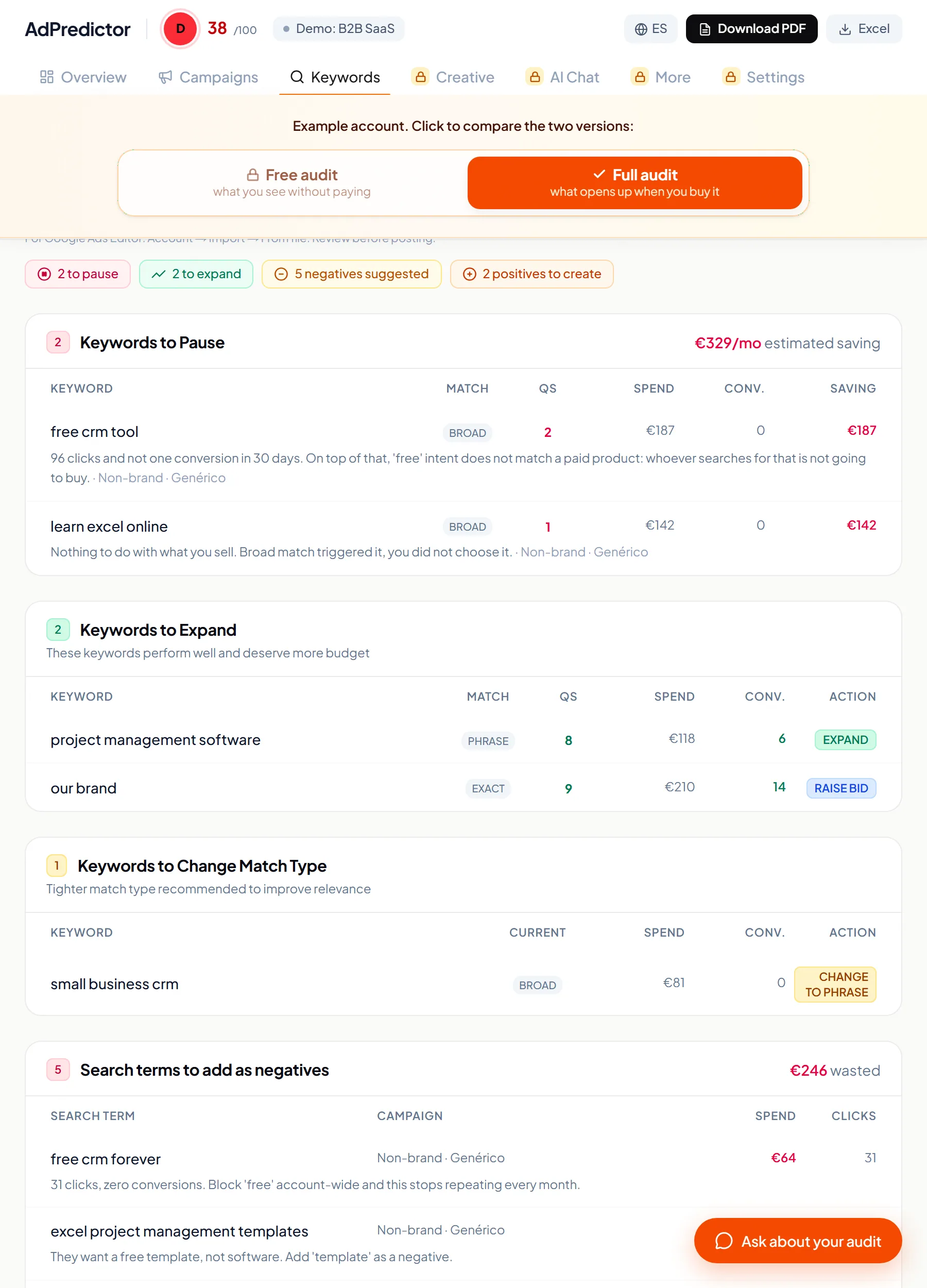The width and height of the screenshot is (927, 1288).
Task: Click the EXACT match tag for our brand
Action: pos(488,788)
